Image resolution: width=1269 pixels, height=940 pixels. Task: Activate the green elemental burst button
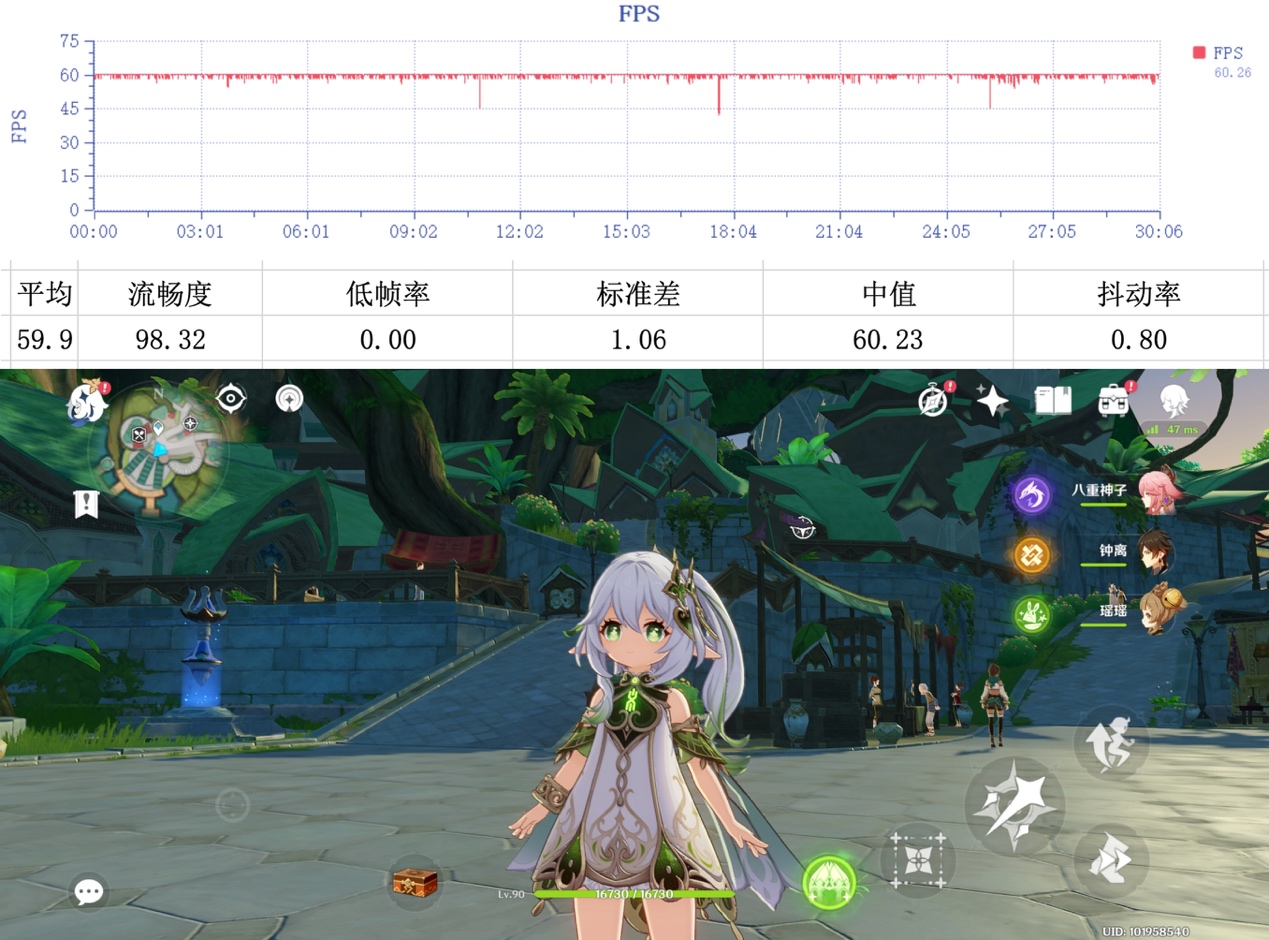(829, 882)
